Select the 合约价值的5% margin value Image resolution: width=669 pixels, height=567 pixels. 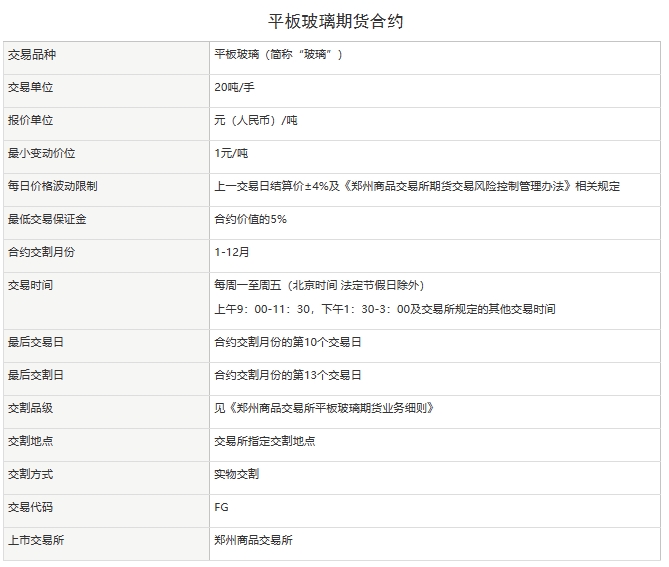(x=250, y=220)
